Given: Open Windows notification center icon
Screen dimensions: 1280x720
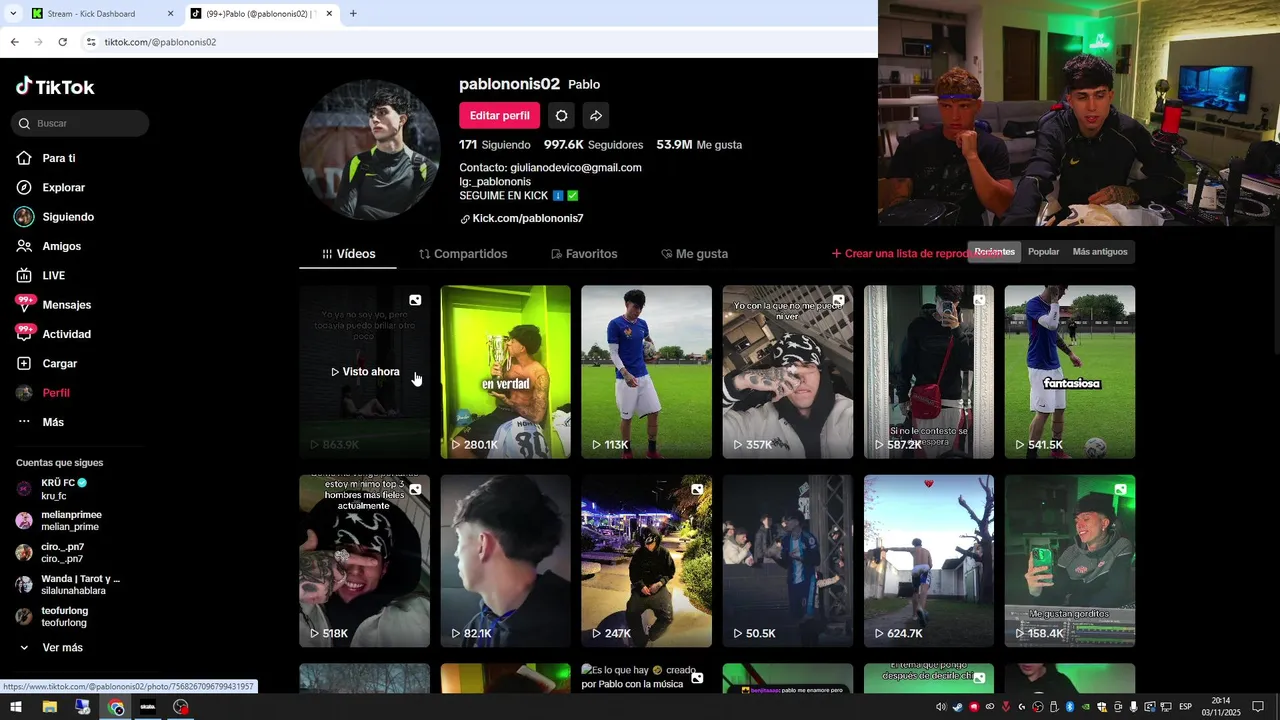Looking at the screenshot, I should (1258, 707).
